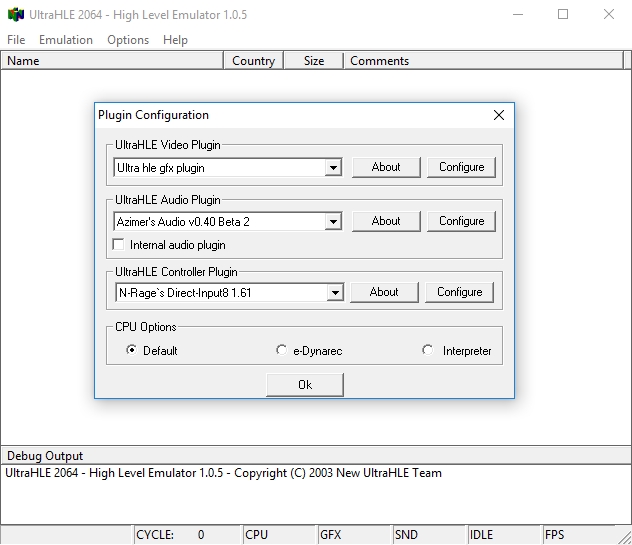Close the UltraHLE main window
Image resolution: width=632 pixels, height=545 pixels.
pos(609,15)
